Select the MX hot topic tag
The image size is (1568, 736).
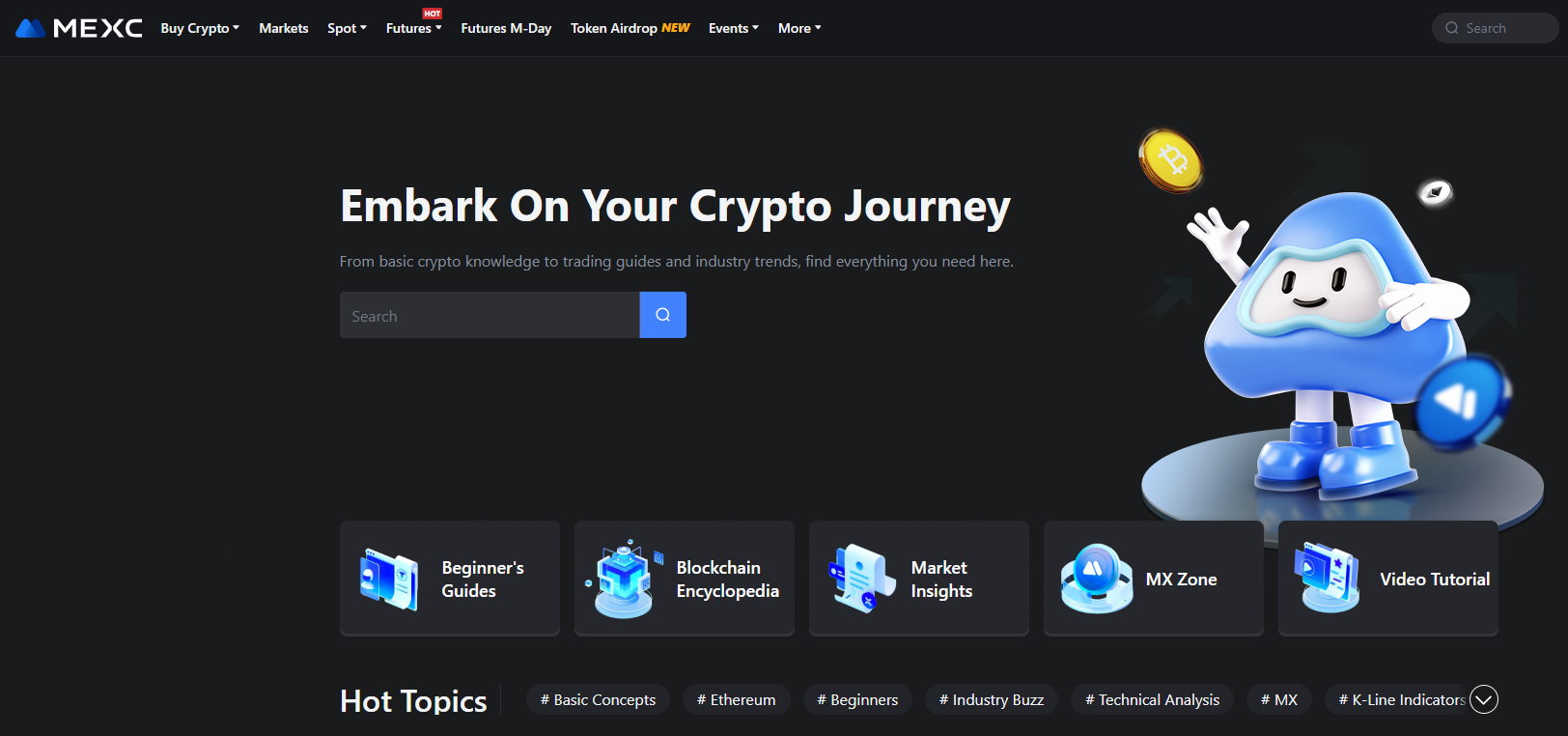[1279, 699]
